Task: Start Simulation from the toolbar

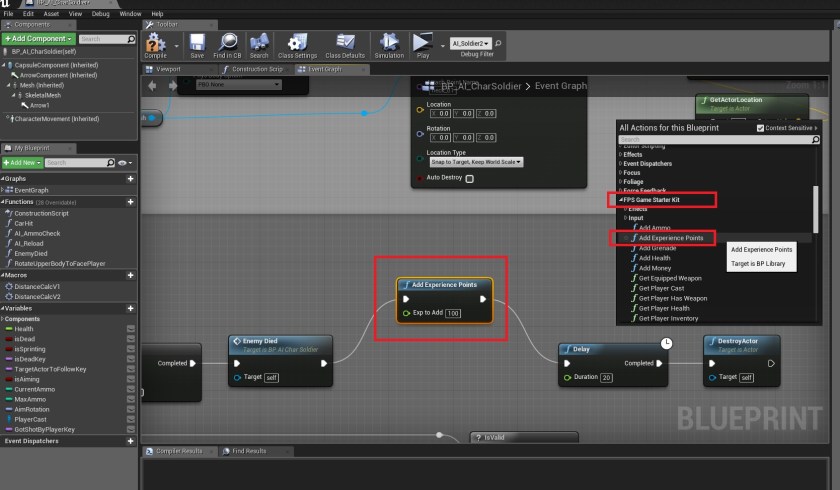Action: 389,45
